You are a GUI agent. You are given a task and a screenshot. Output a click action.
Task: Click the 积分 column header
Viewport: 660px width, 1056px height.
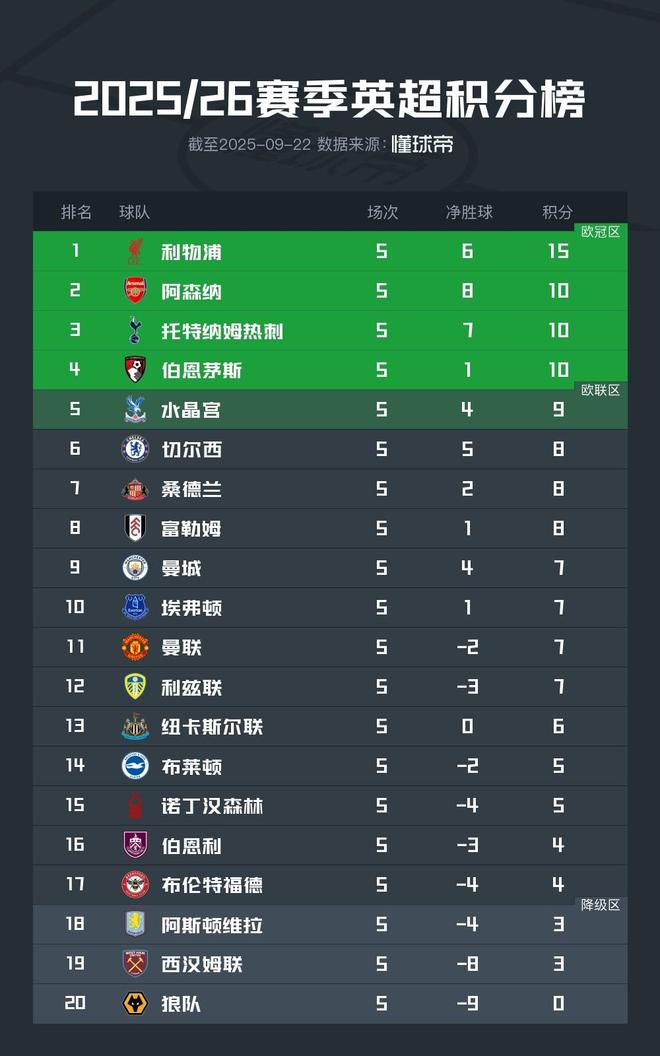pyautogui.click(x=558, y=212)
